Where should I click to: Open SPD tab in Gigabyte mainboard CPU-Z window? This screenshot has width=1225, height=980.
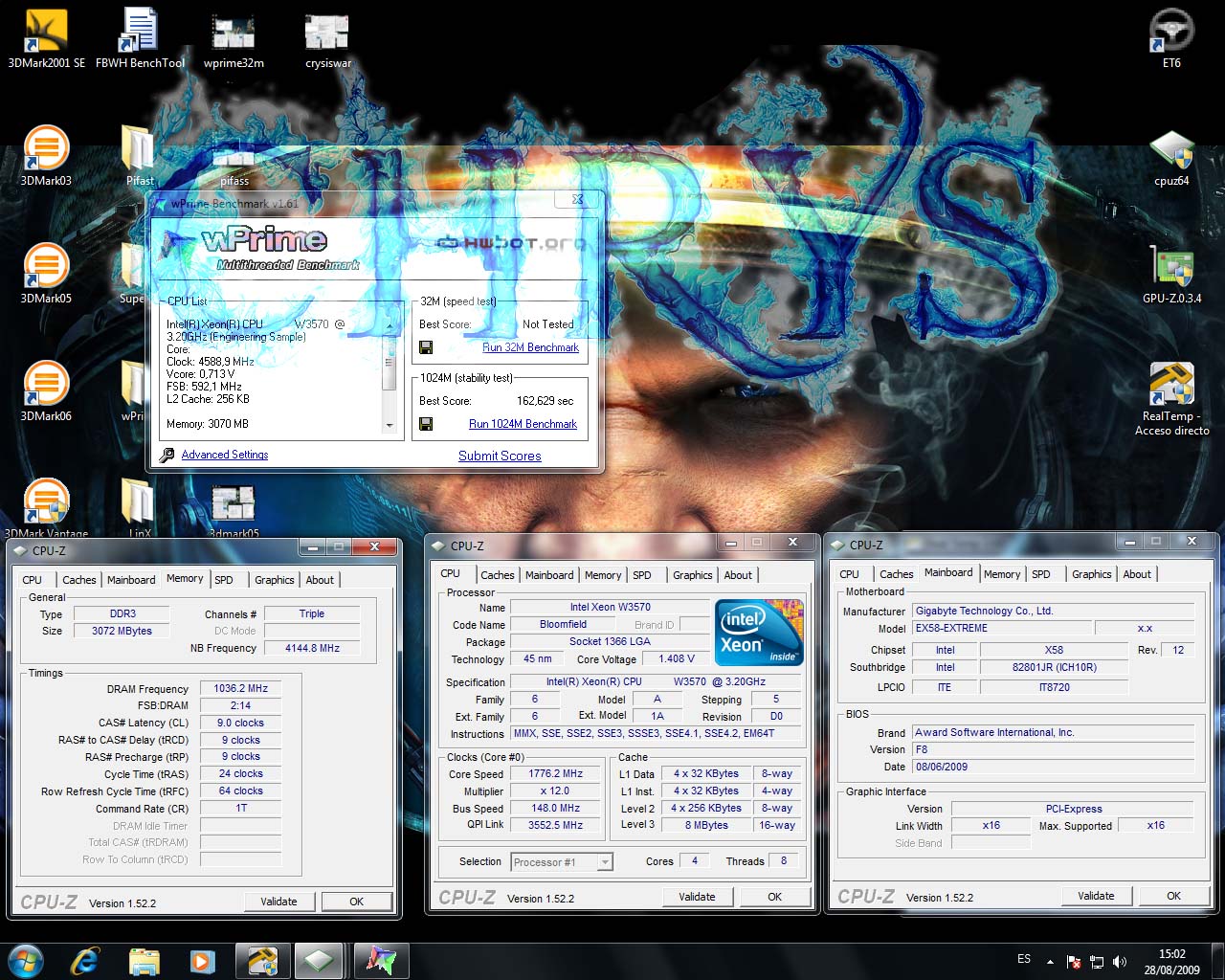[x=1041, y=574]
